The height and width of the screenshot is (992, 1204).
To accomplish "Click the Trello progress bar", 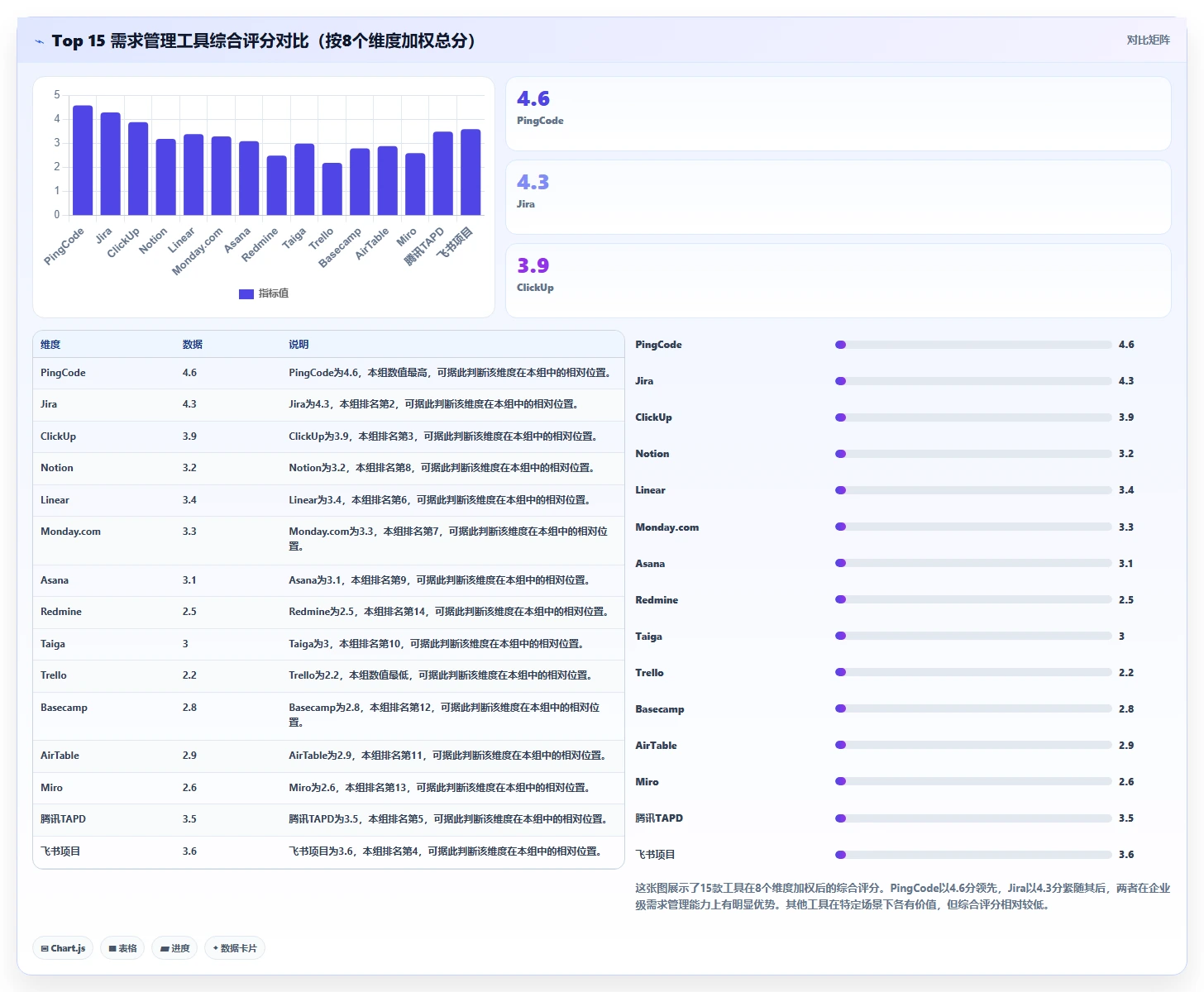I will tap(973, 672).
